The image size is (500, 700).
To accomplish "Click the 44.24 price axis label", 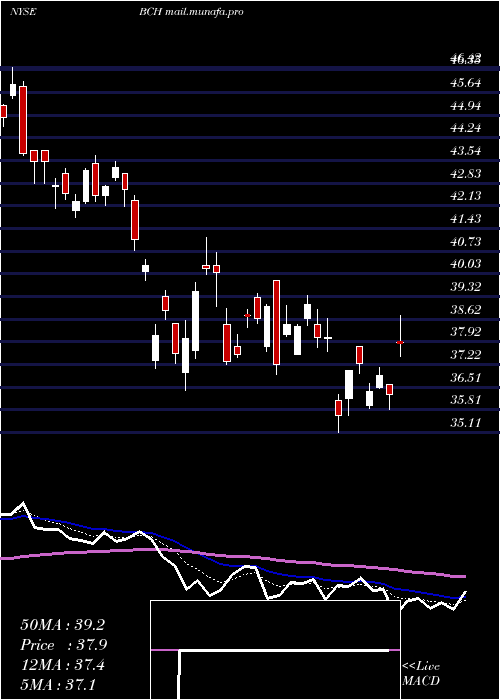I will 466,128.
